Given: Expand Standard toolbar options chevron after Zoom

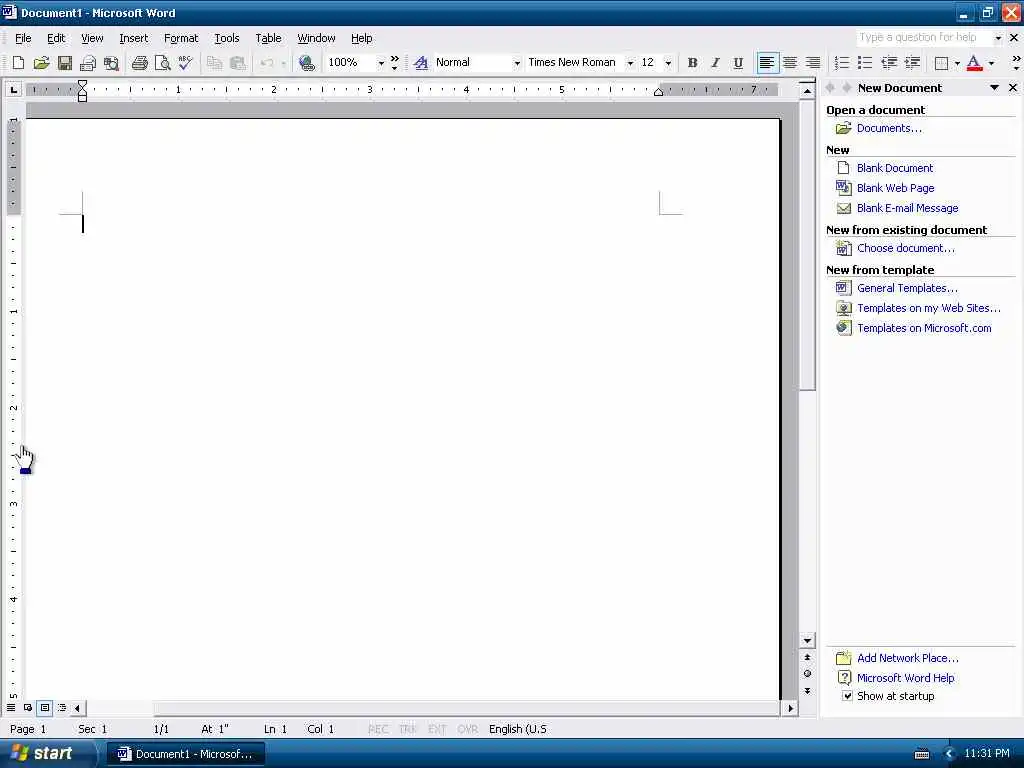Looking at the screenshot, I should [x=394, y=63].
